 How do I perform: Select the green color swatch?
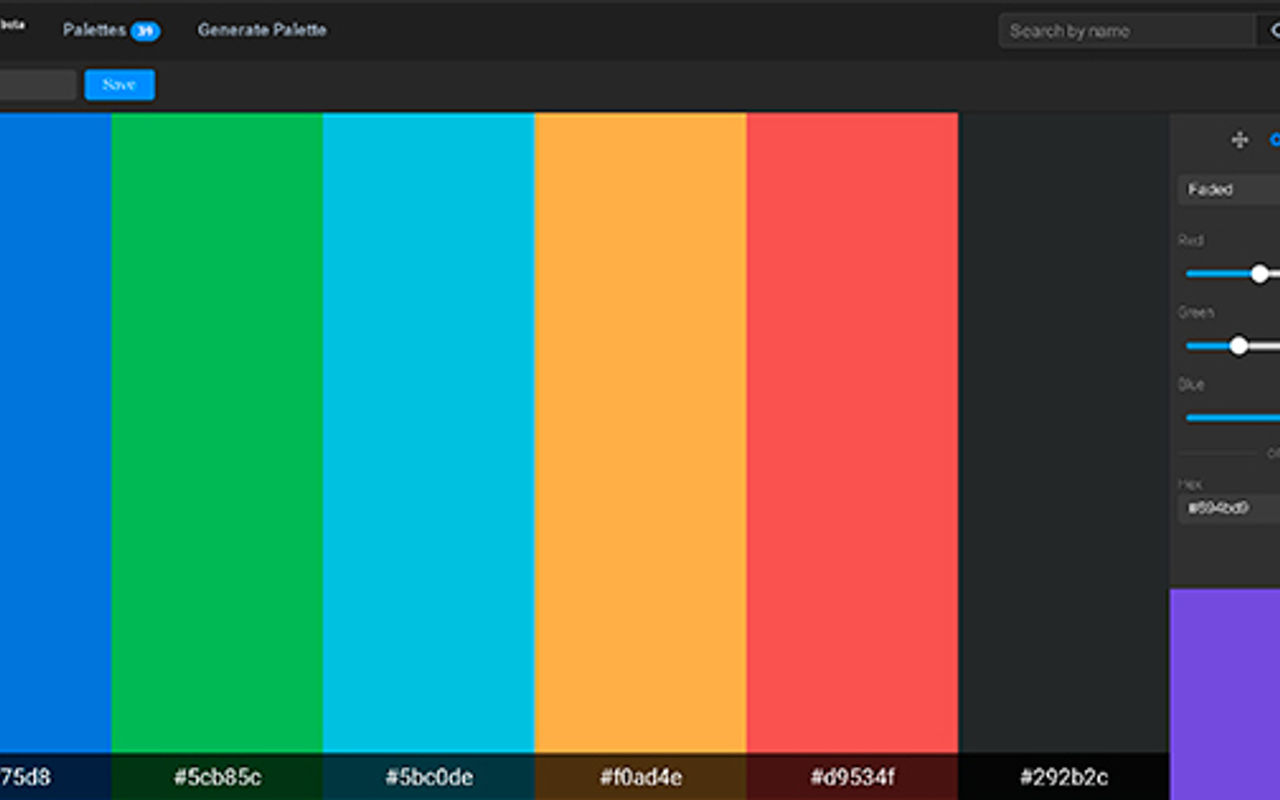217,432
